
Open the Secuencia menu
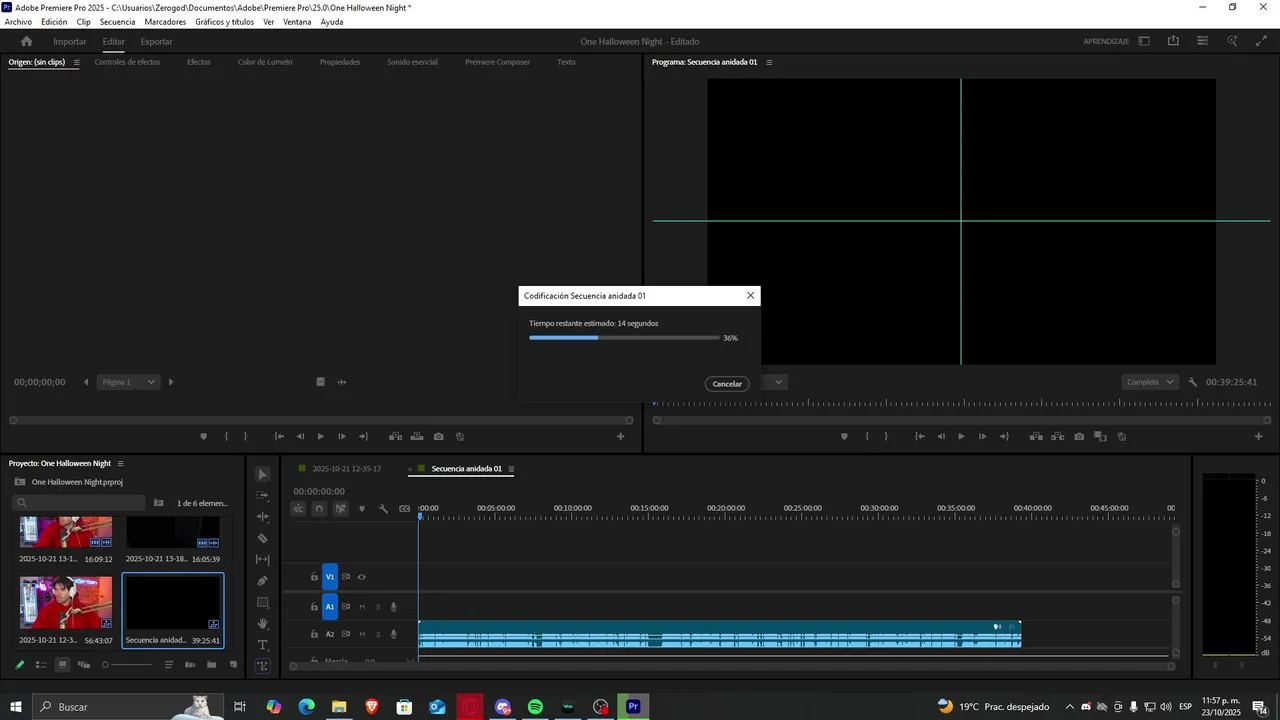pyautogui.click(x=117, y=22)
